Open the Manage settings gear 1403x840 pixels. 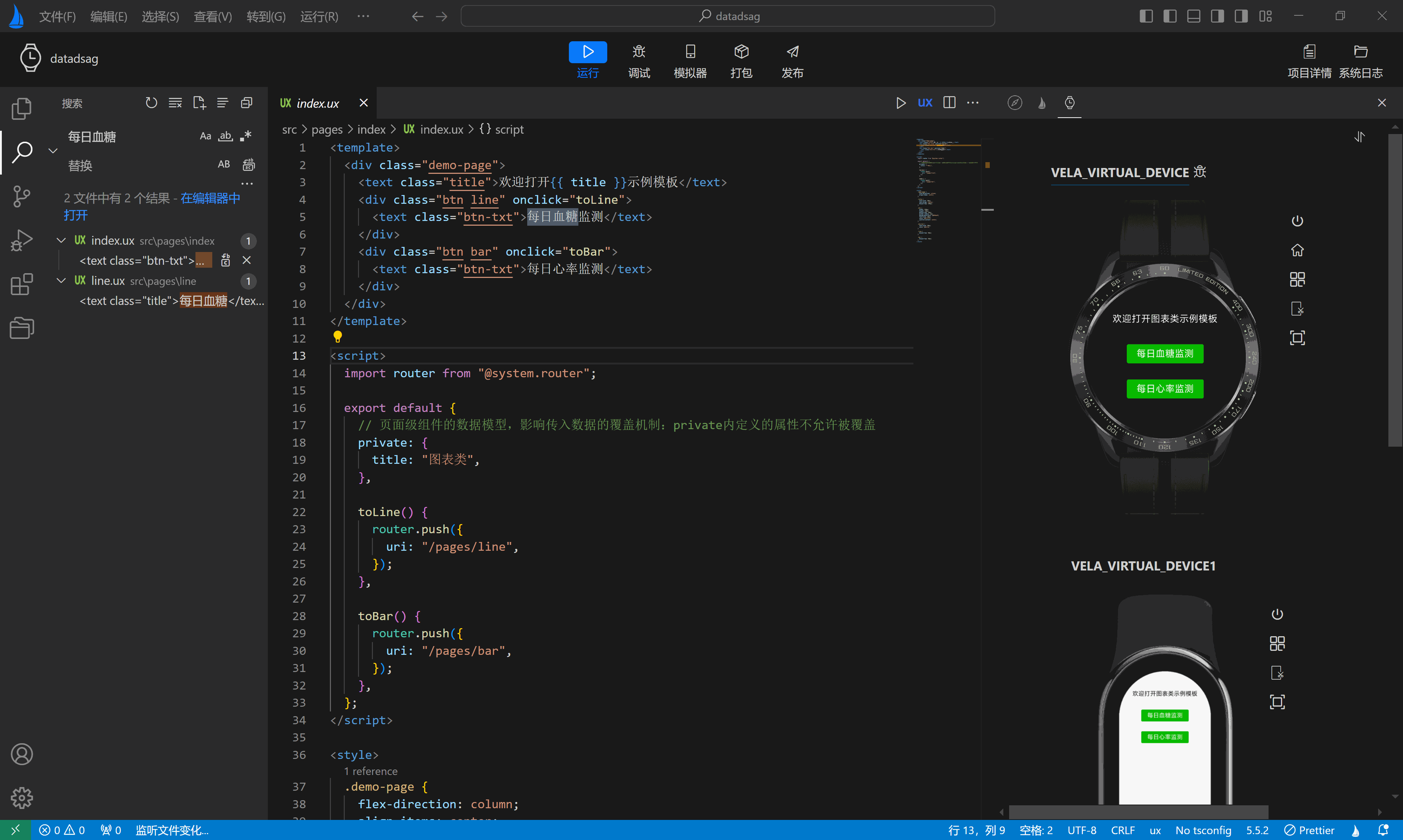tap(22, 798)
